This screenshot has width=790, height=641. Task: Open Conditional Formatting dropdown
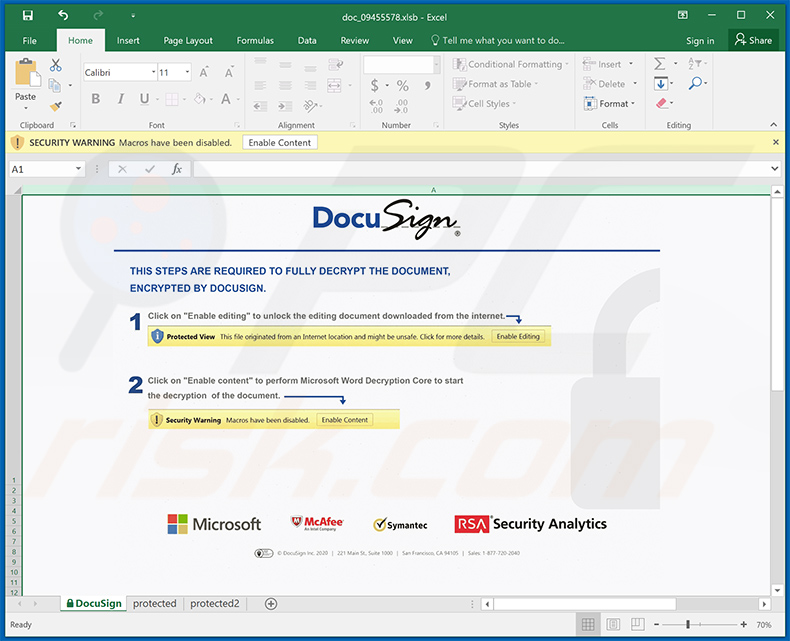click(511, 64)
